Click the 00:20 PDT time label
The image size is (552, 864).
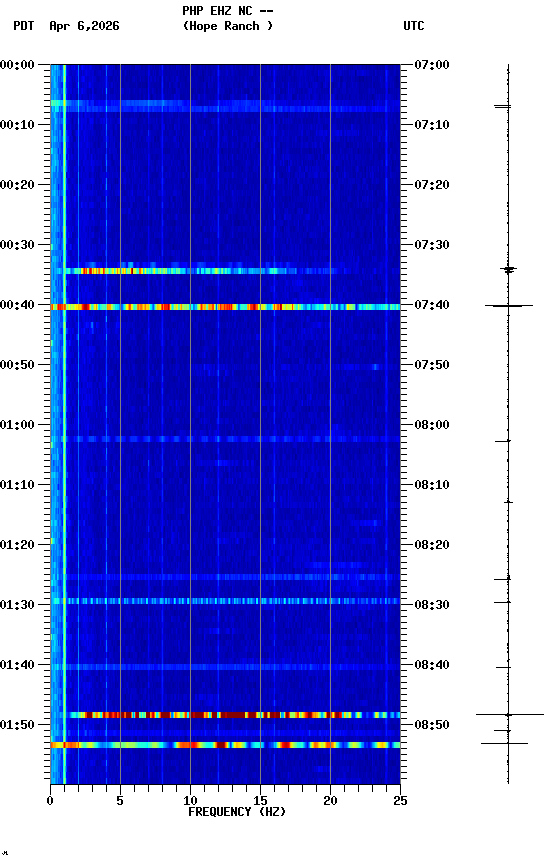pyautogui.click(x=17, y=185)
